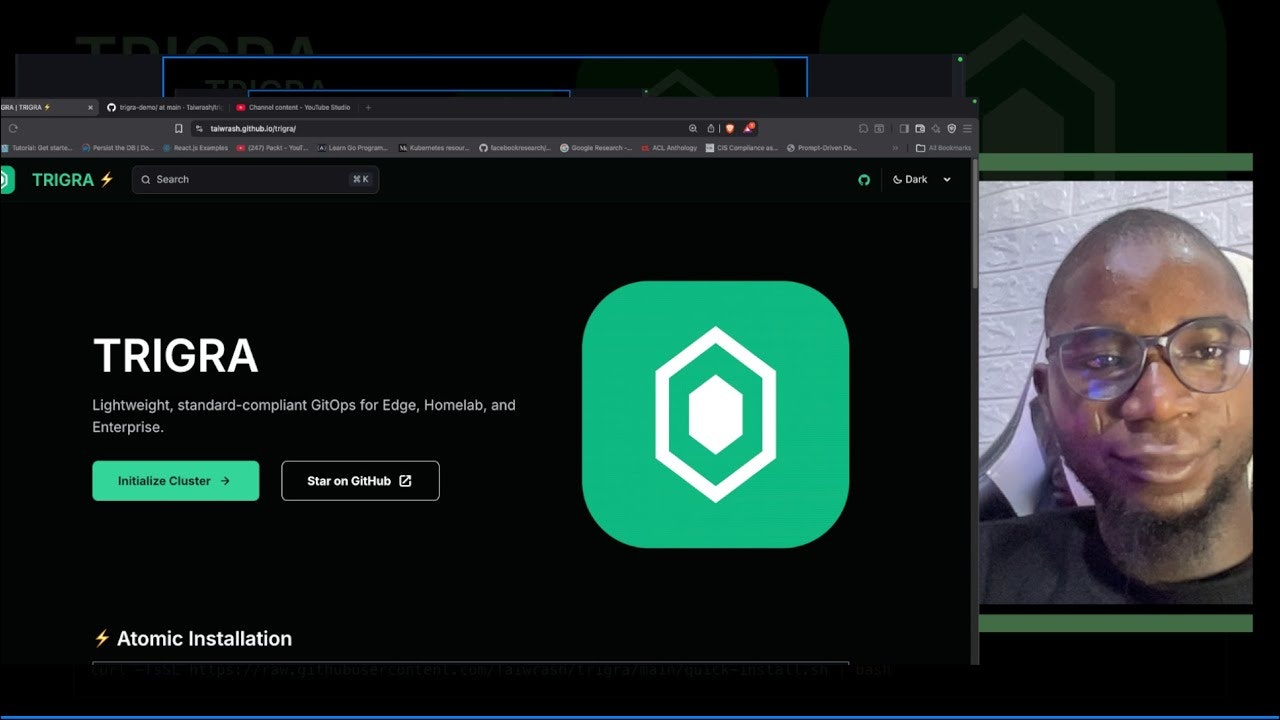
Task: Focus the Search input box
Action: coord(255,180)
